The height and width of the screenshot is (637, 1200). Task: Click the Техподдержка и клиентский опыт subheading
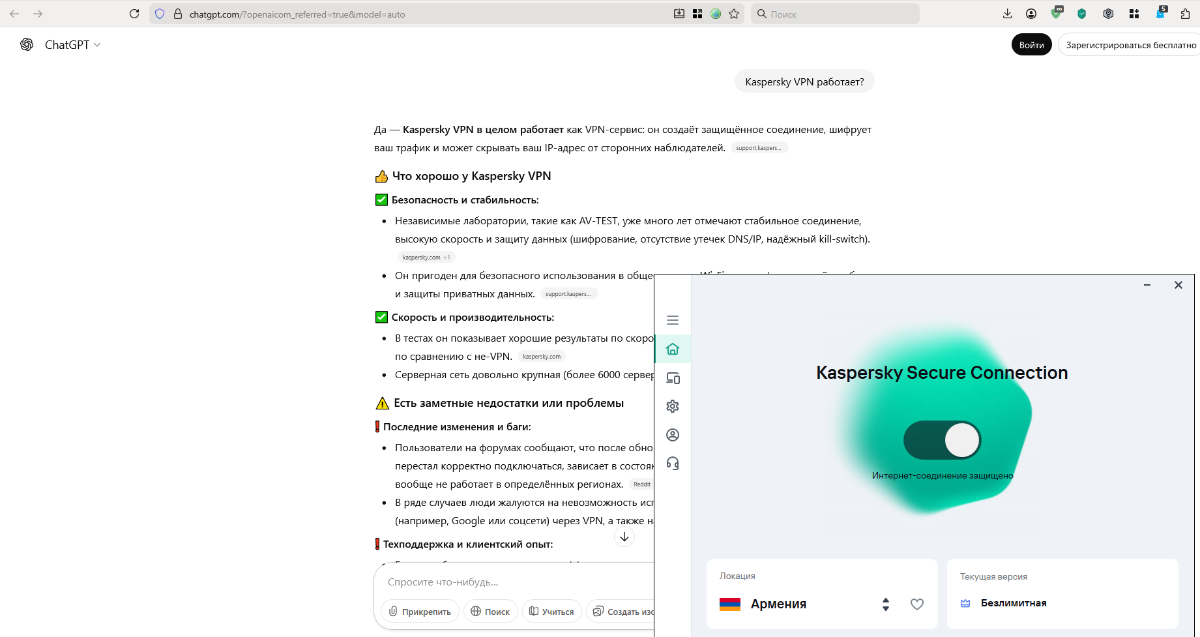coord(468,544)
